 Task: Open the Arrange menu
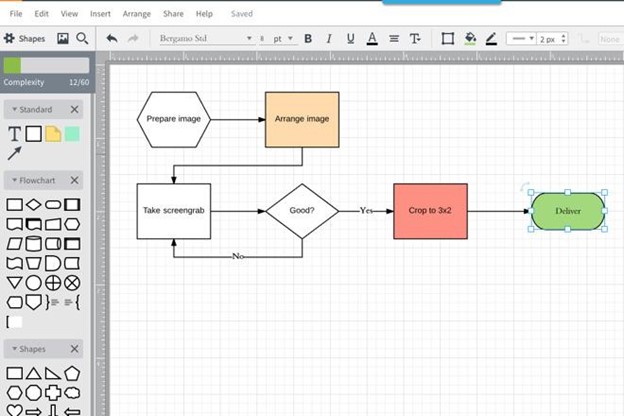coord(136,14)
